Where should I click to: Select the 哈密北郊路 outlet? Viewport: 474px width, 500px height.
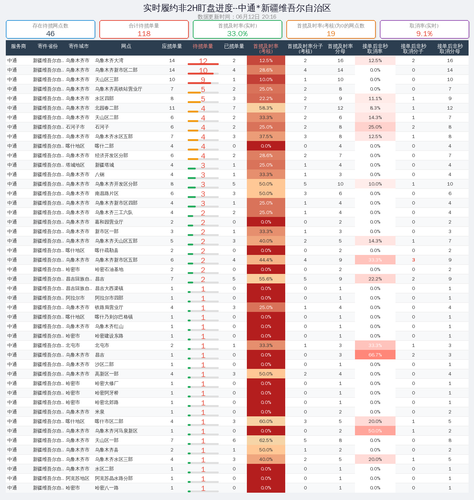[107, 403]
